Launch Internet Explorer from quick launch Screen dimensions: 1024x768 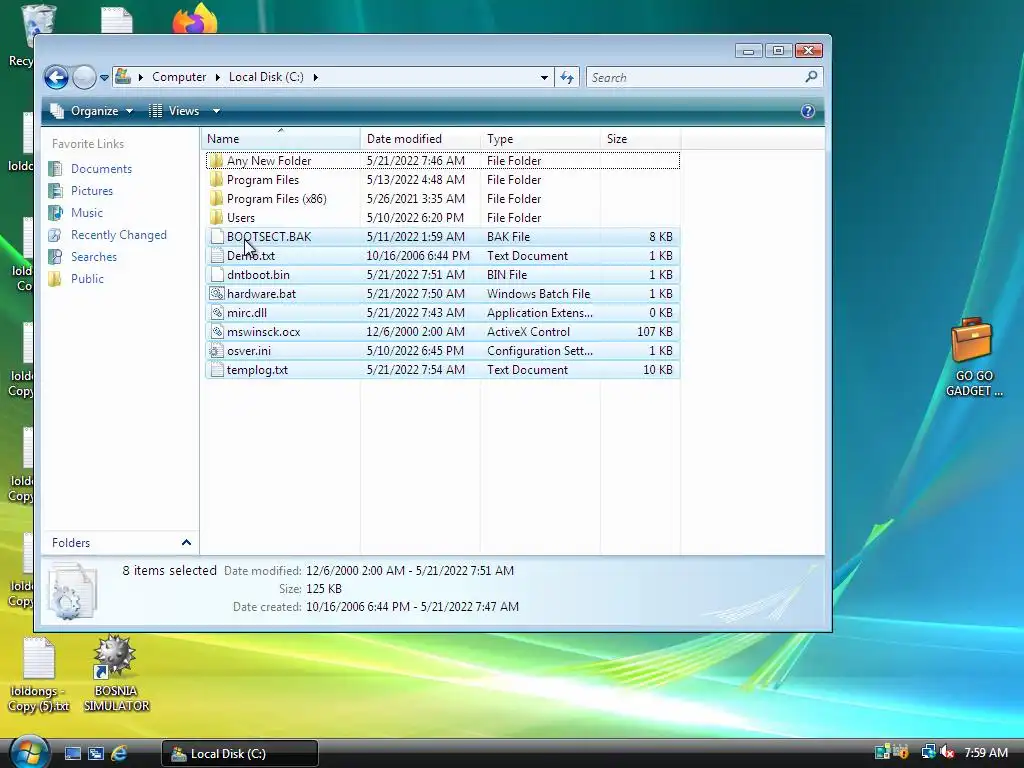coord(119,754)
